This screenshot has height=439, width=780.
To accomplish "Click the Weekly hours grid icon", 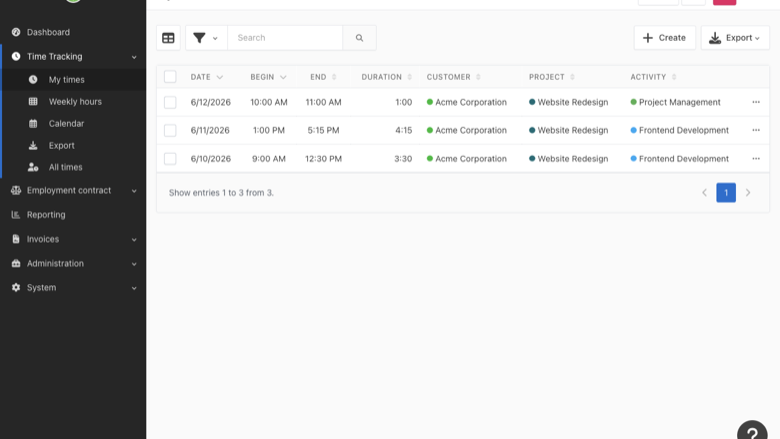I will [33, 101].
